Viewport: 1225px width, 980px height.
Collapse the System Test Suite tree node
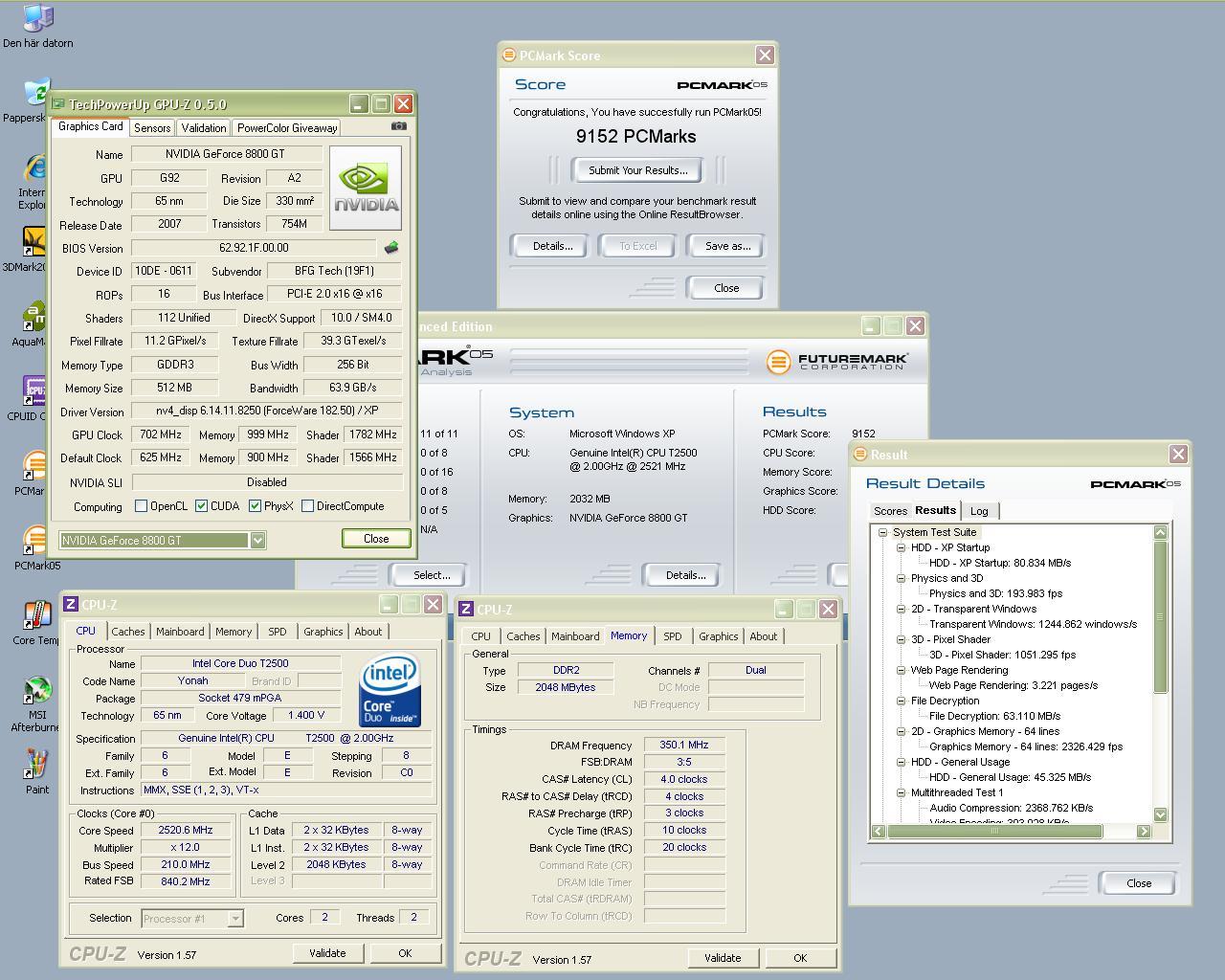click(883, 532)
